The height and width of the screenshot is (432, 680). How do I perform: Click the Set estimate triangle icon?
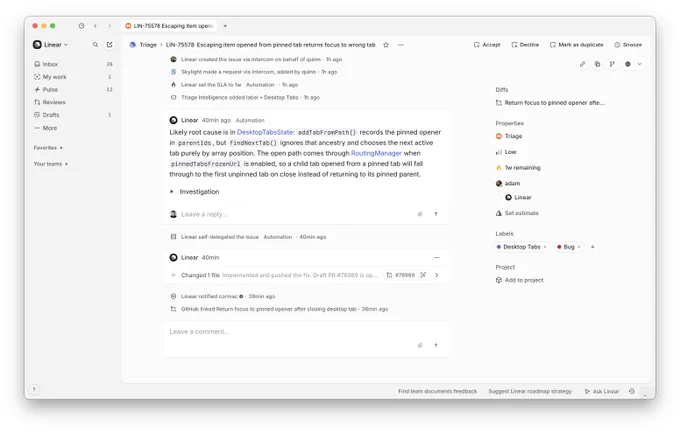(499, 213)
